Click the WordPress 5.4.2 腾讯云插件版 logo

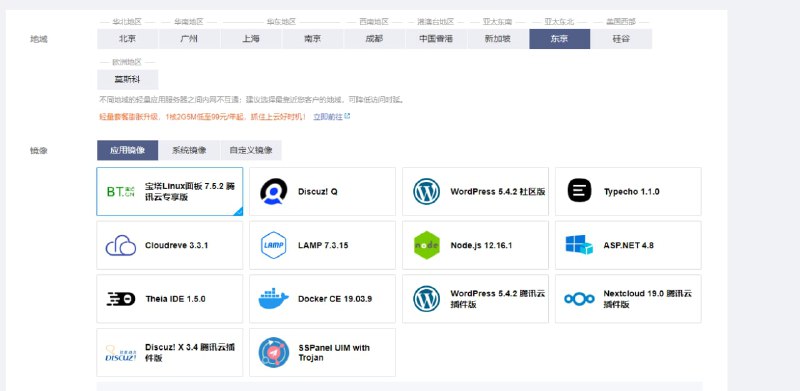(427, 299)
